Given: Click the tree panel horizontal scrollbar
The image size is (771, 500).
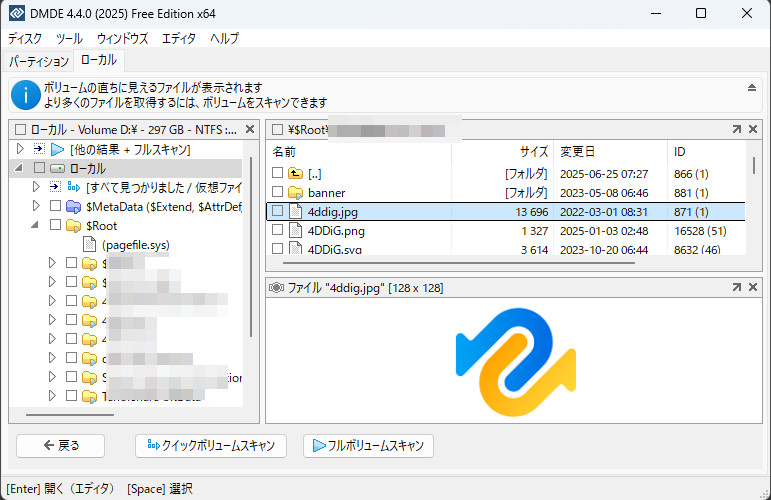Looking at the screenshot, I should [70, 414].
